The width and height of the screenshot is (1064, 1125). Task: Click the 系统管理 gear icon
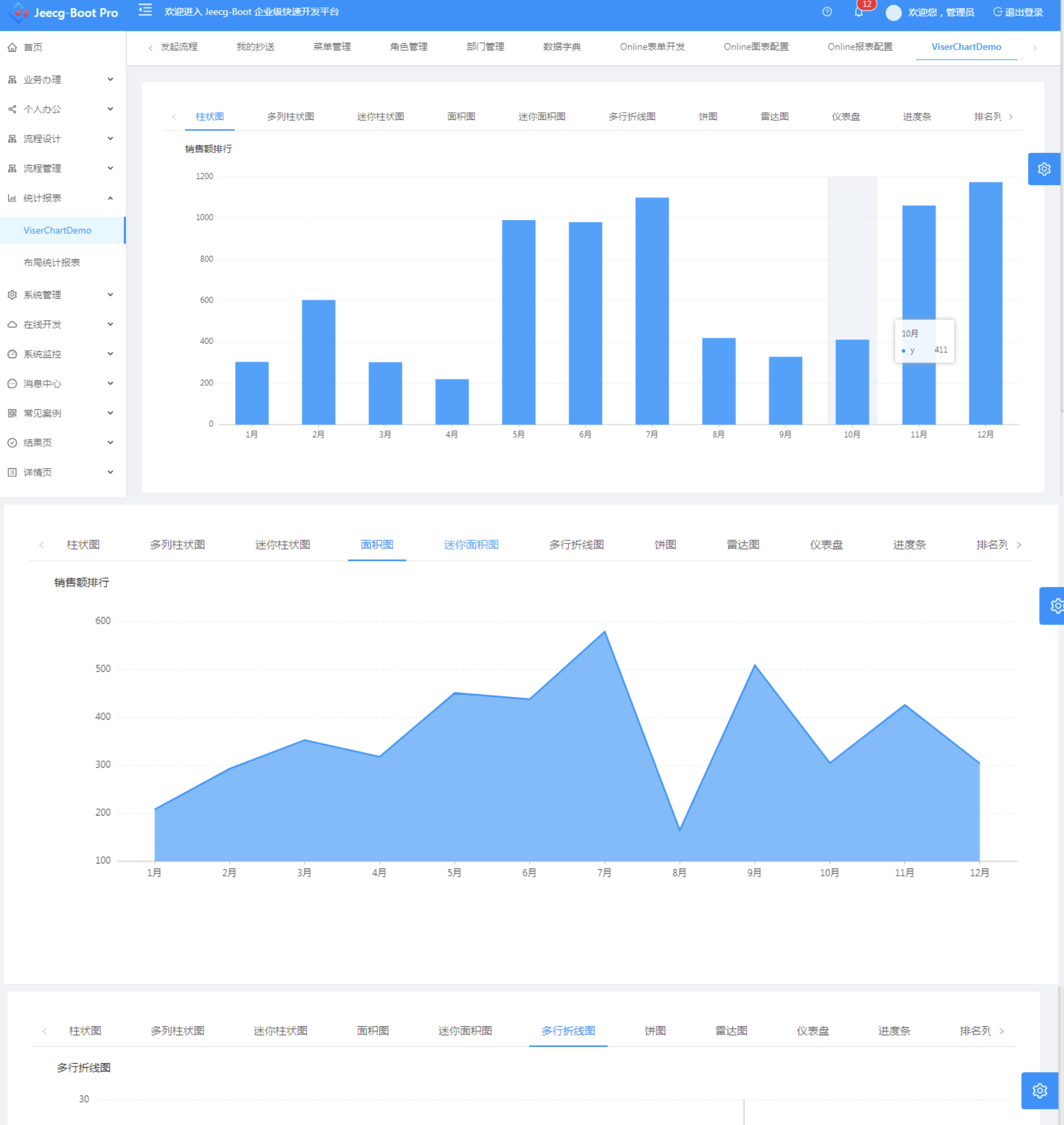pos(12,295)
